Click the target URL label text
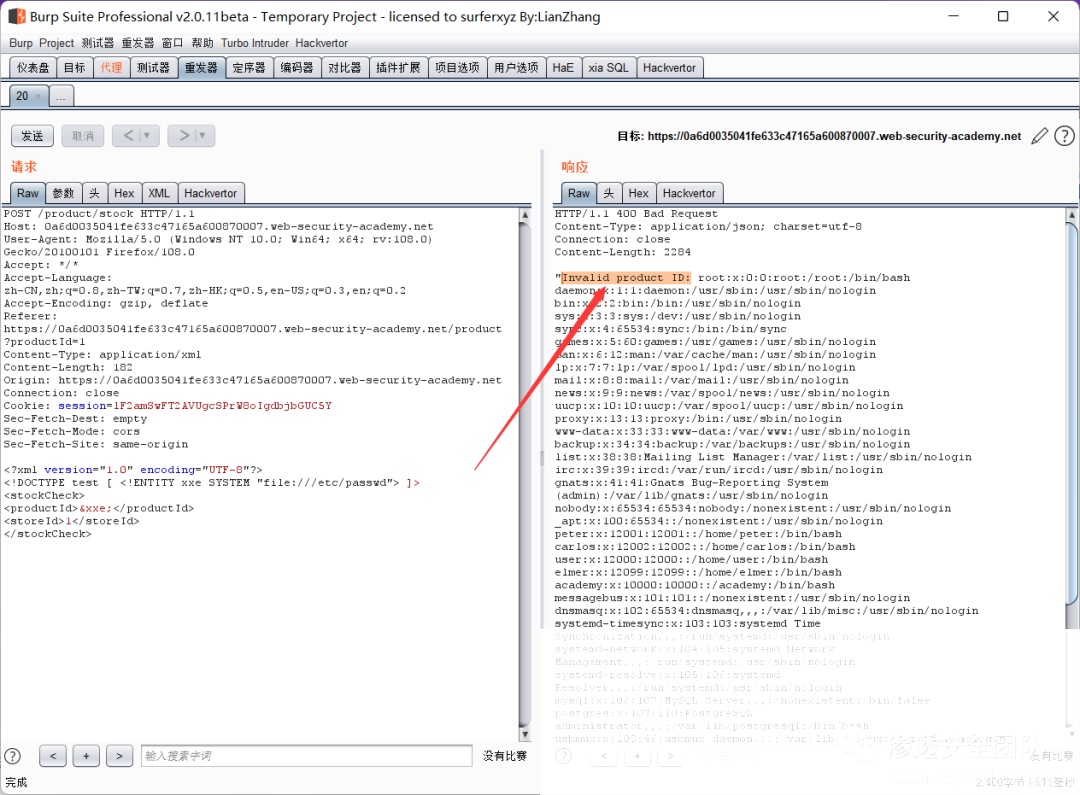The height and width of the screenshot is (795, 1080). [x=819, y=136]
